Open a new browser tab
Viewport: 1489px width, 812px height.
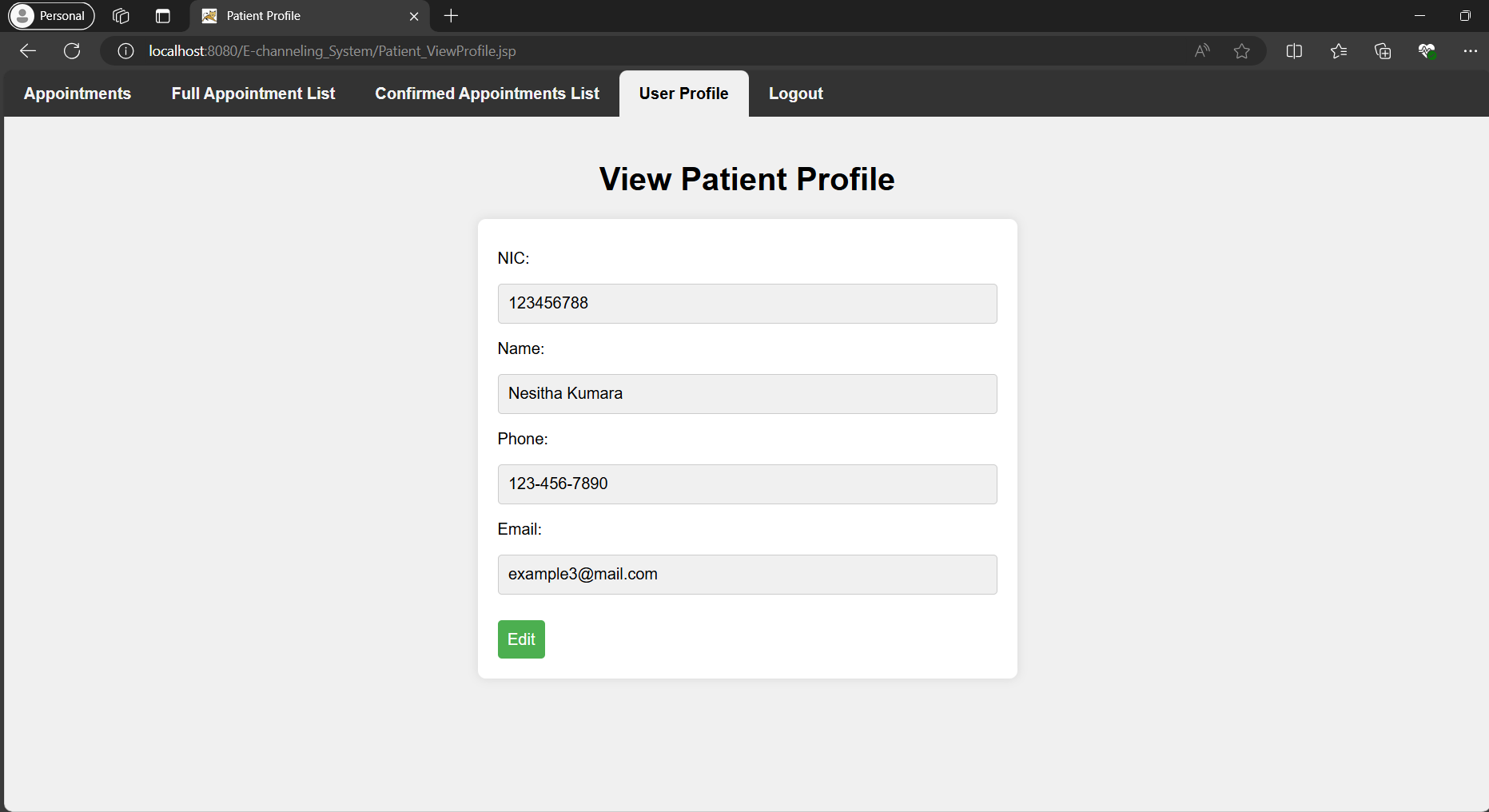(451, 16)
